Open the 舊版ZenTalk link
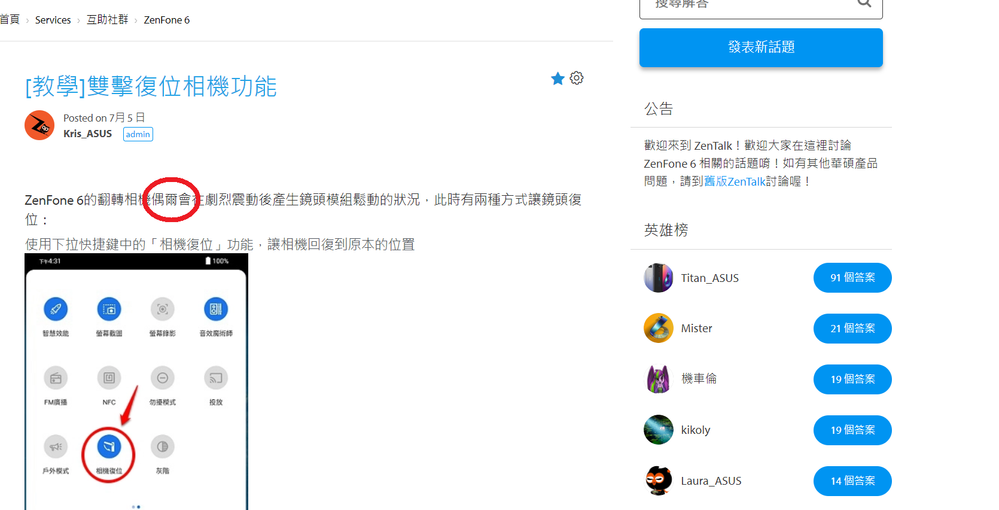 734,182
